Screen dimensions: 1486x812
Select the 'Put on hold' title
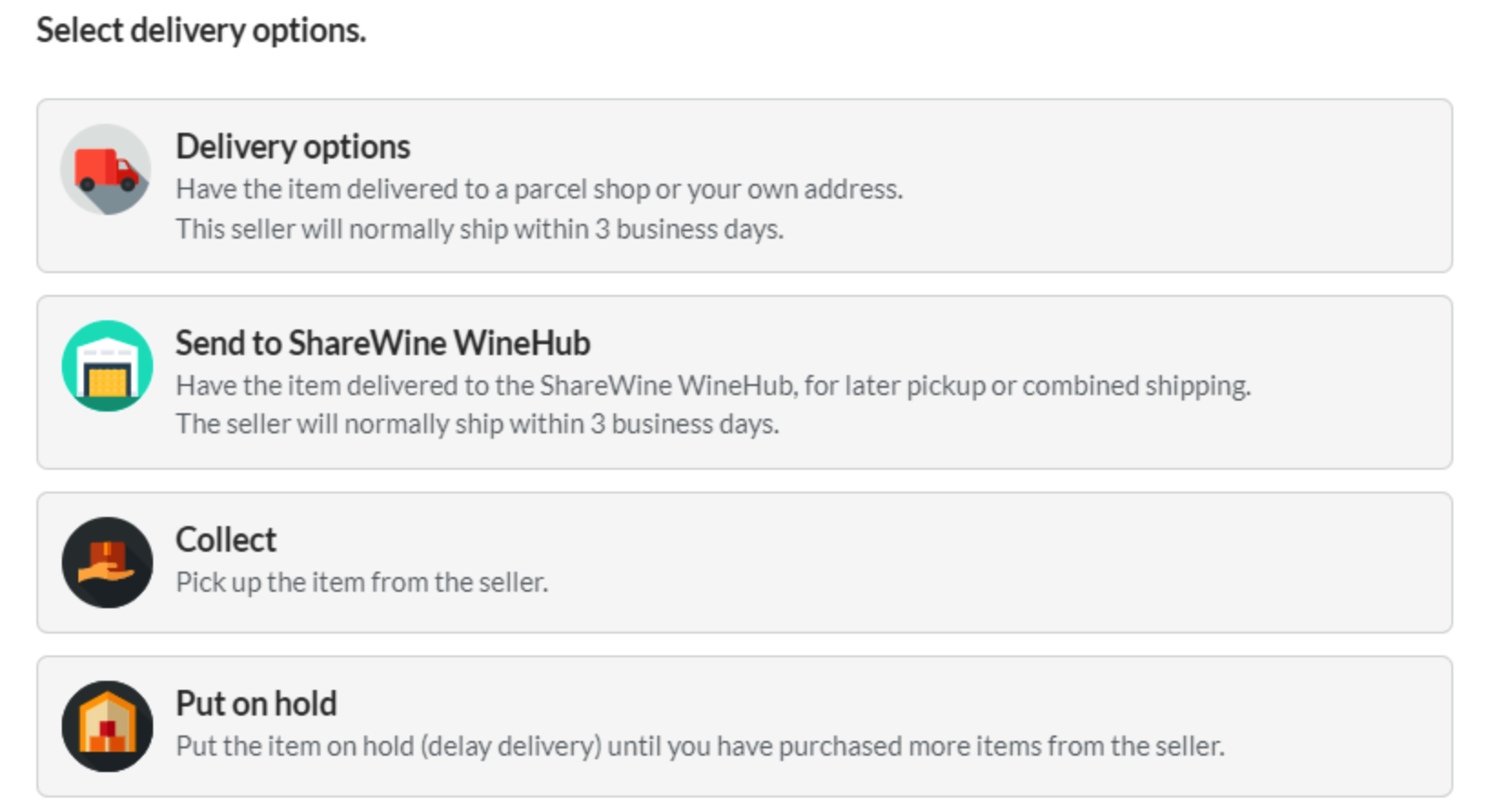click(256, 704)
